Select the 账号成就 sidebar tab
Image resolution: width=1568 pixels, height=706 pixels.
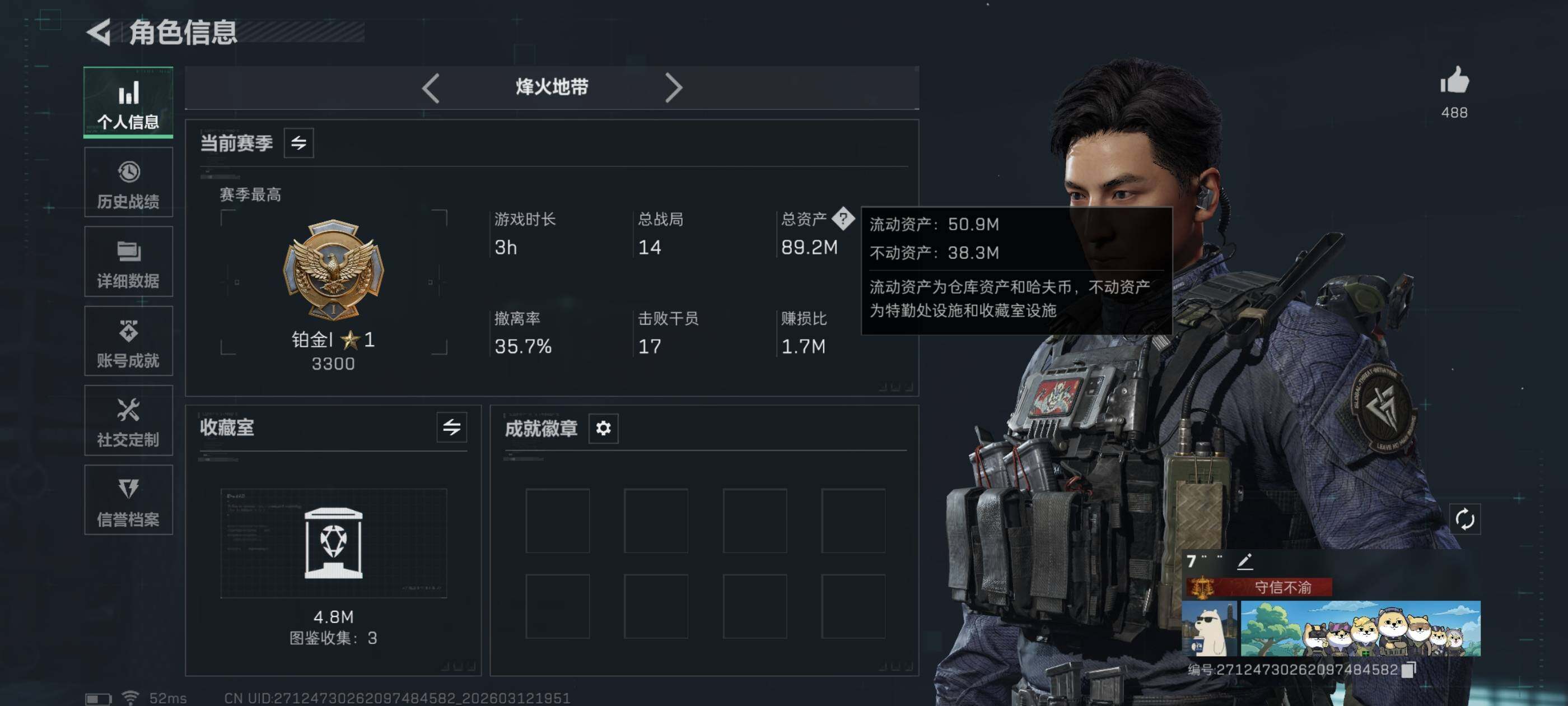click(128, 342)
